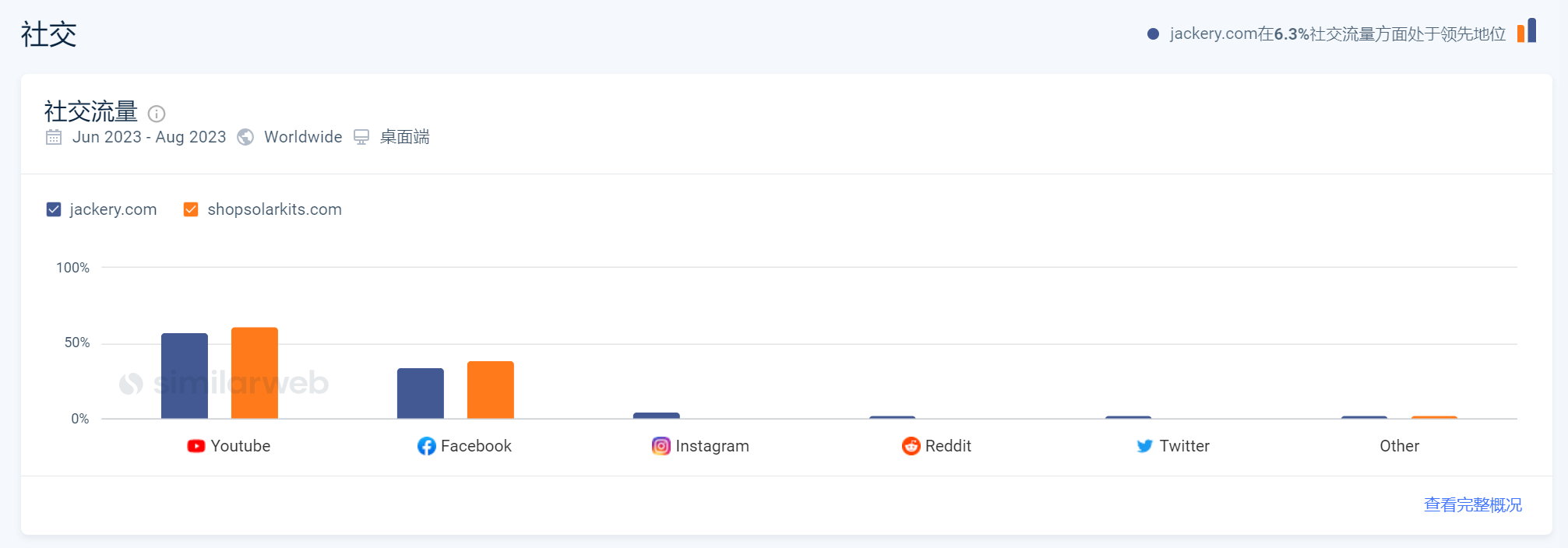Uncheck the shopsolarkits.com checkbox

[x=191, y=209]
